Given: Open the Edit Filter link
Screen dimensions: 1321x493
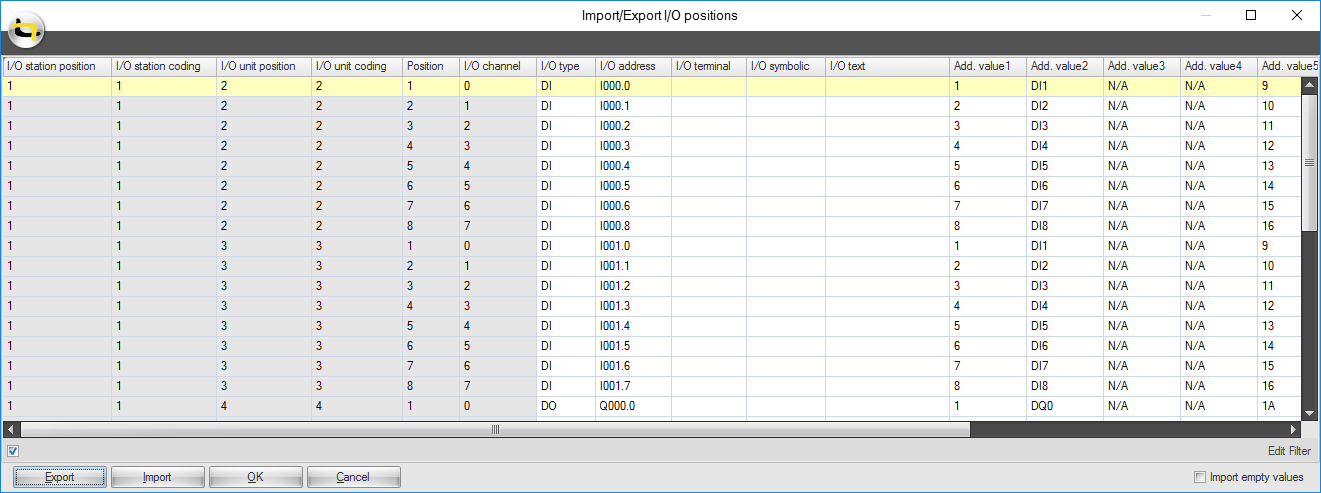Looking at the screenshot, I should tap(1288, 451).
